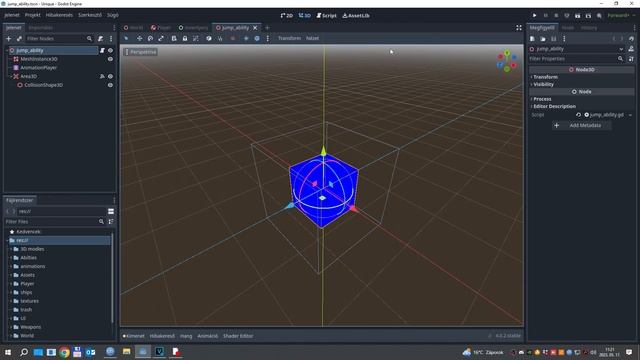This screenshot has width=640, height=360.
Task: Choose the Select Mode arrow tool
Action: [127, 38]
